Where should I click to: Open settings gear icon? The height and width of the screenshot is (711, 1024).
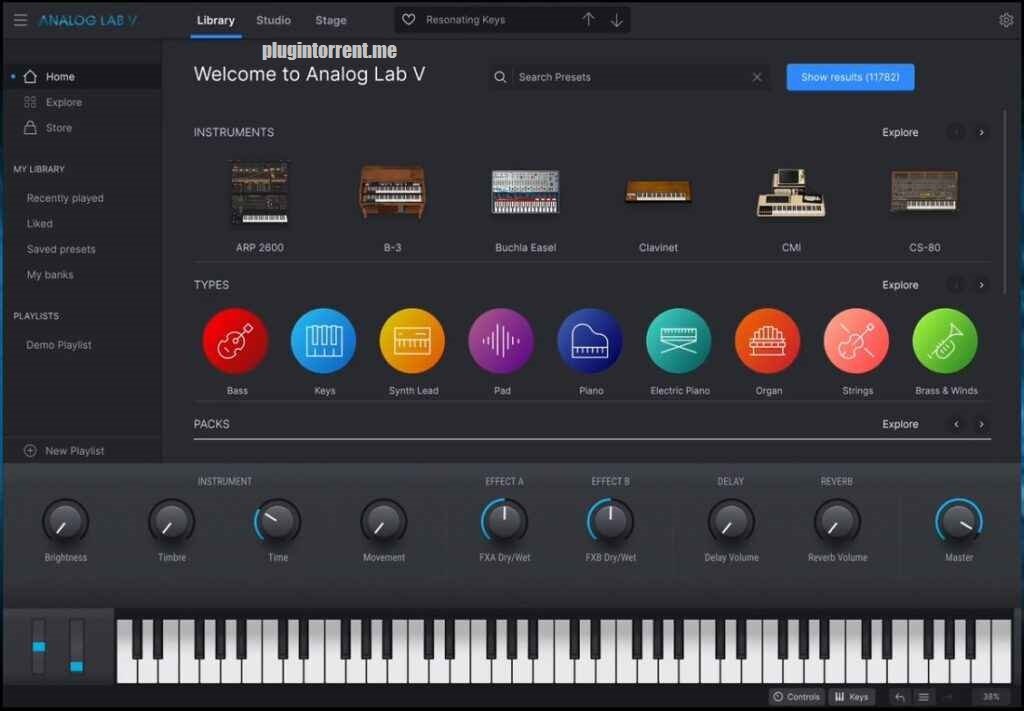[1006, 20]
